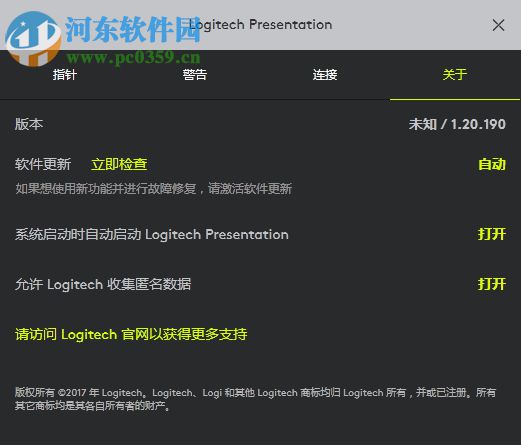Viewport: 521px width, 445px height.
Task: Click the update hint text 如果想使用新功能
Action: [x=154, y=189]
